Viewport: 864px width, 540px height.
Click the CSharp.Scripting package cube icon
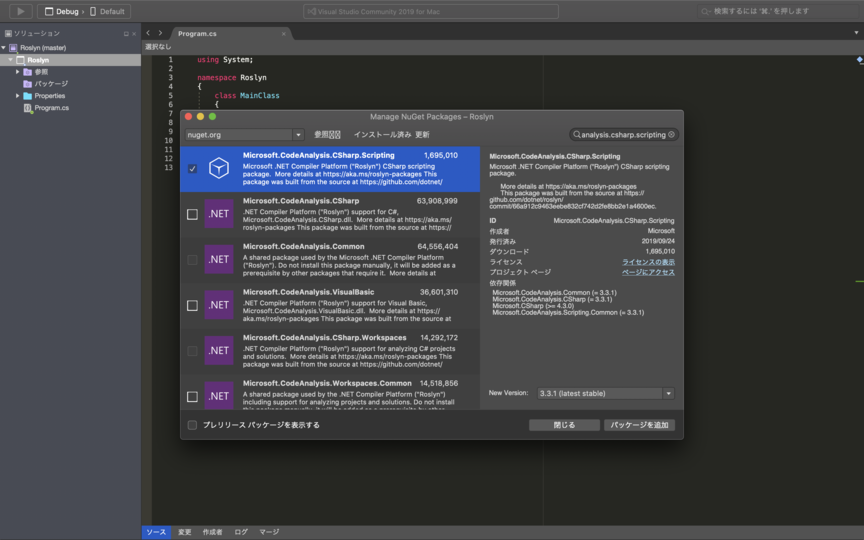(219, 168)
